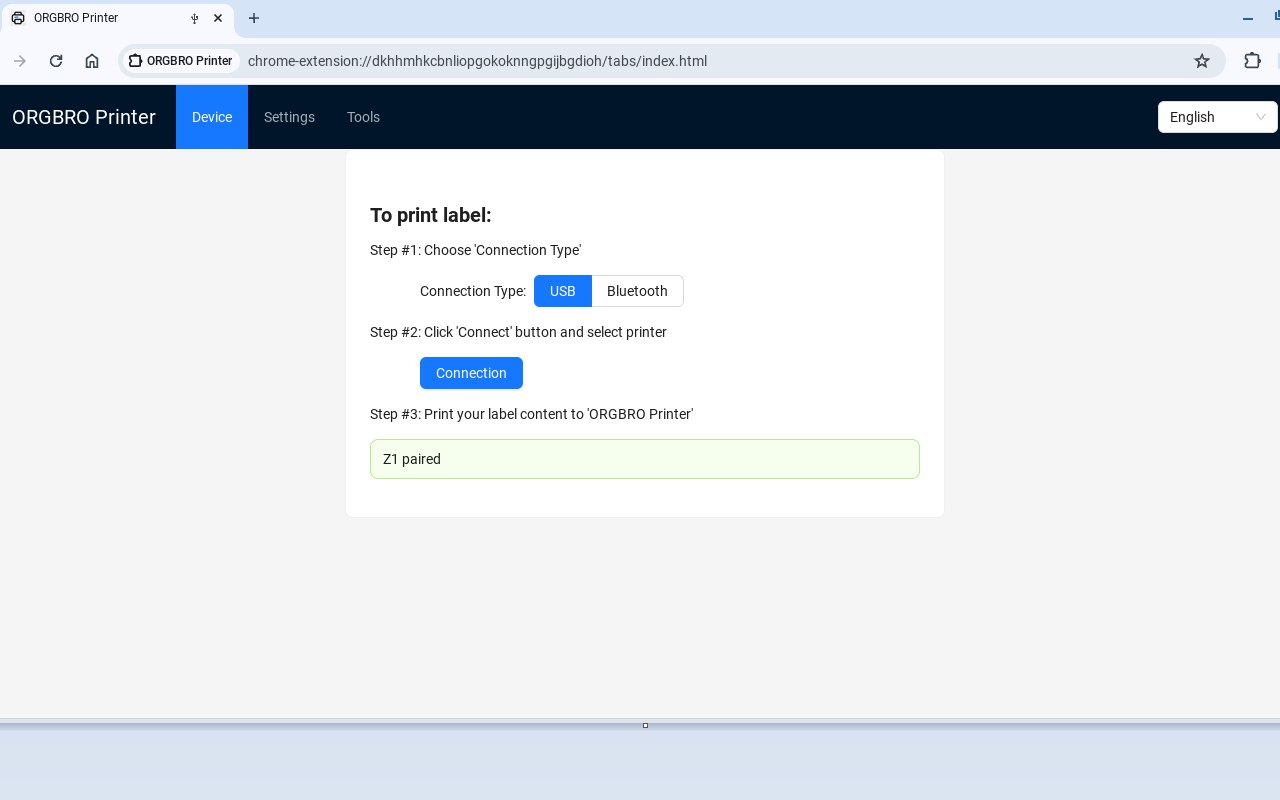Click the printer favicon on the browser tab

coord(18,18)
